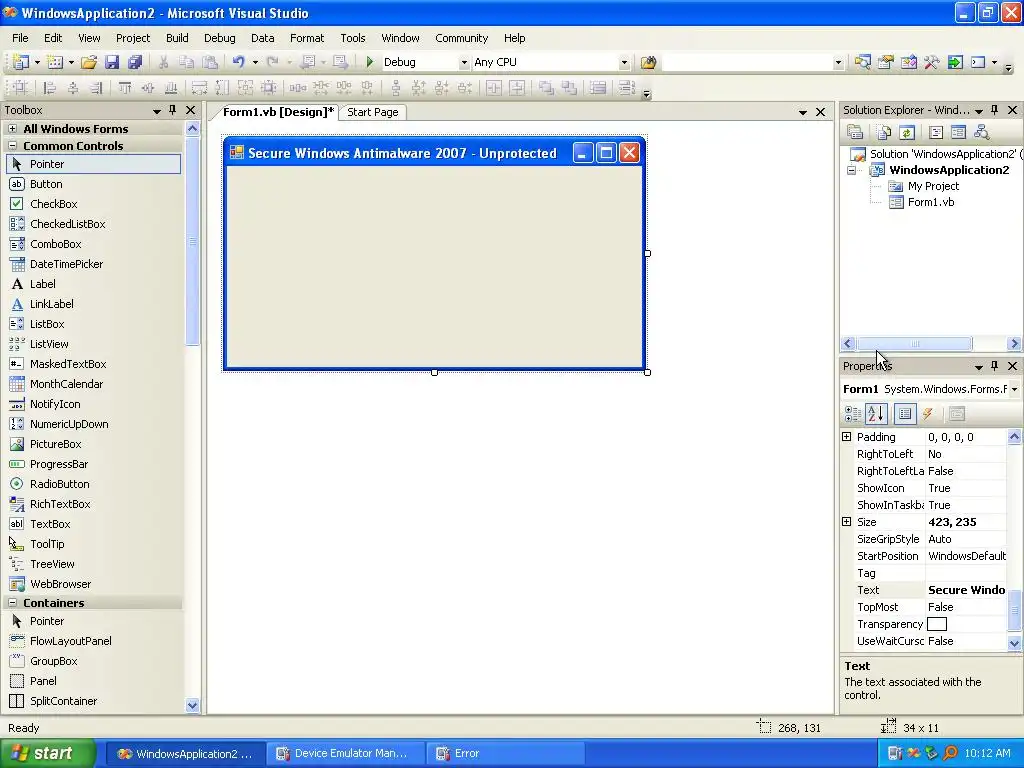The width and height of the screenshot is (1024, 768).
Task: Collapse the WindowsApplication2 project node
Action: click(852, 170)
